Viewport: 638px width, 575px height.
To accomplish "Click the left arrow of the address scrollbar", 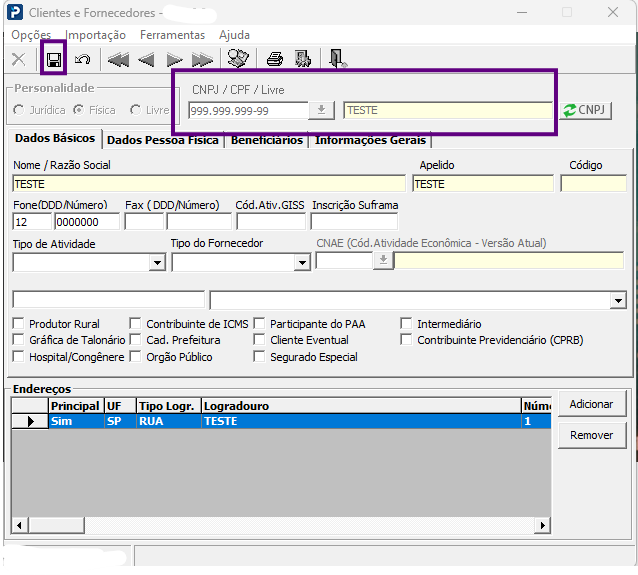I will [20, 525].
